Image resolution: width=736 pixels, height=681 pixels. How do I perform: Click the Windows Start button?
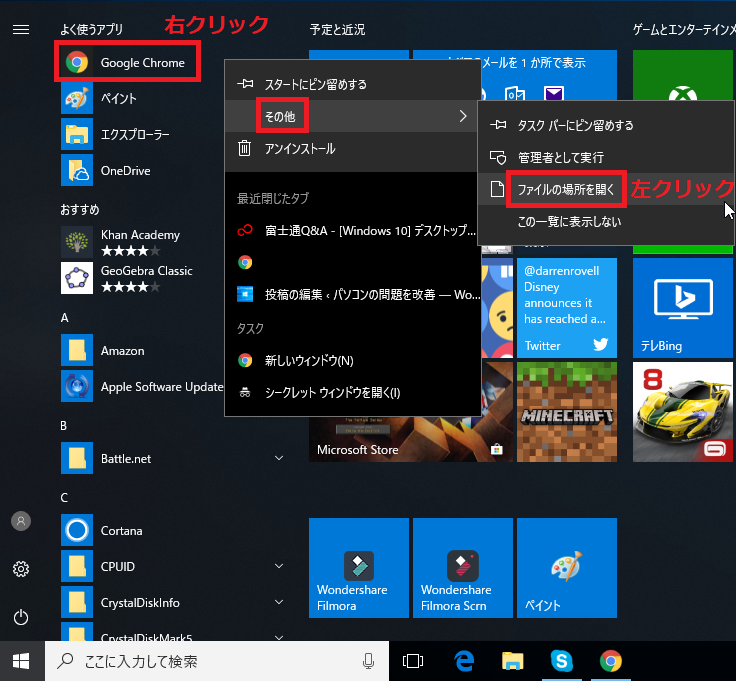(x=21, y=661)
